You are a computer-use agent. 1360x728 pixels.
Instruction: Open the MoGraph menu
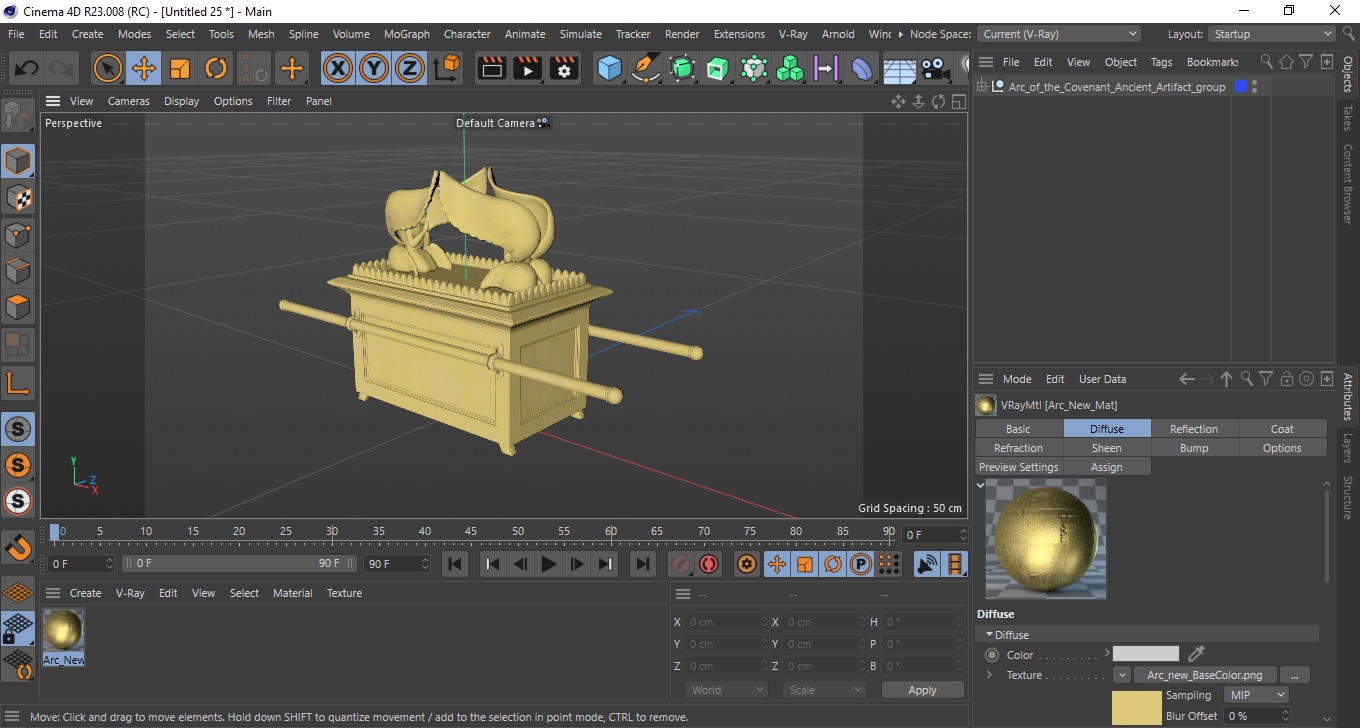click(x=407, y=34)
